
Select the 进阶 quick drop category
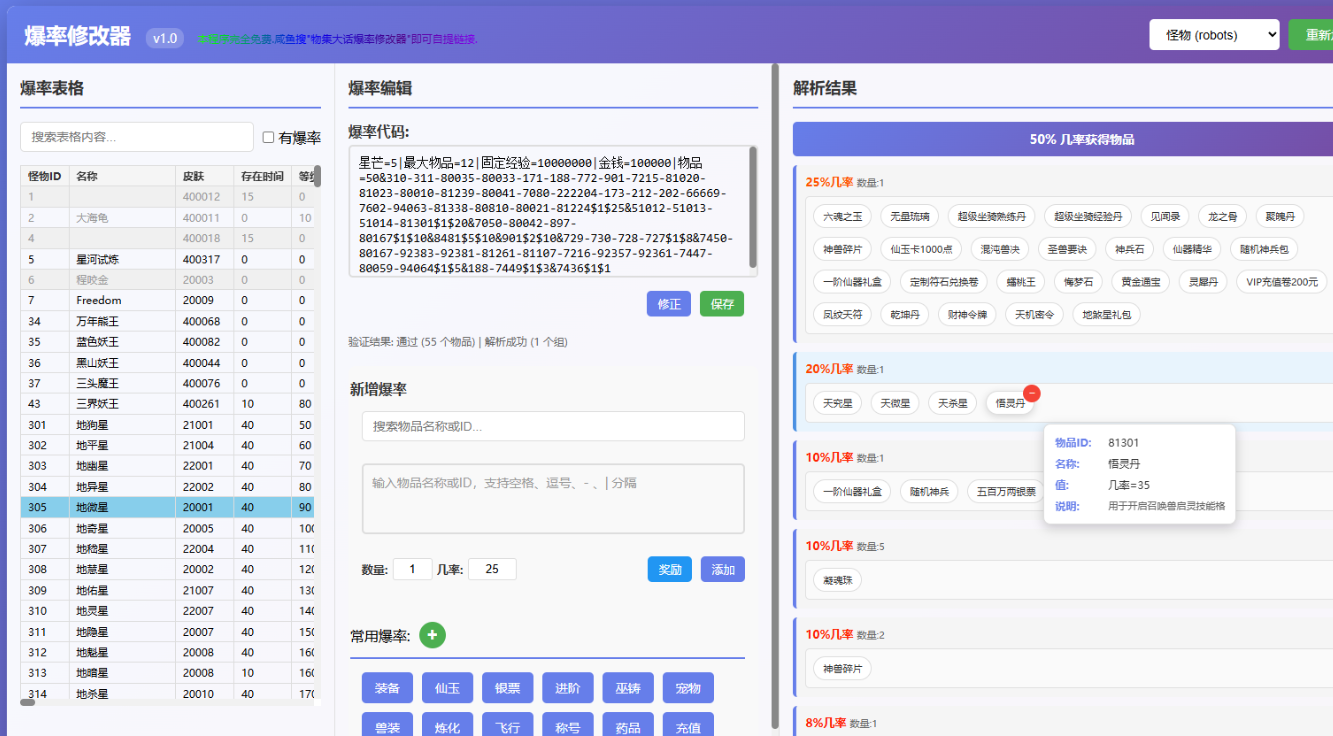(568, 687)
